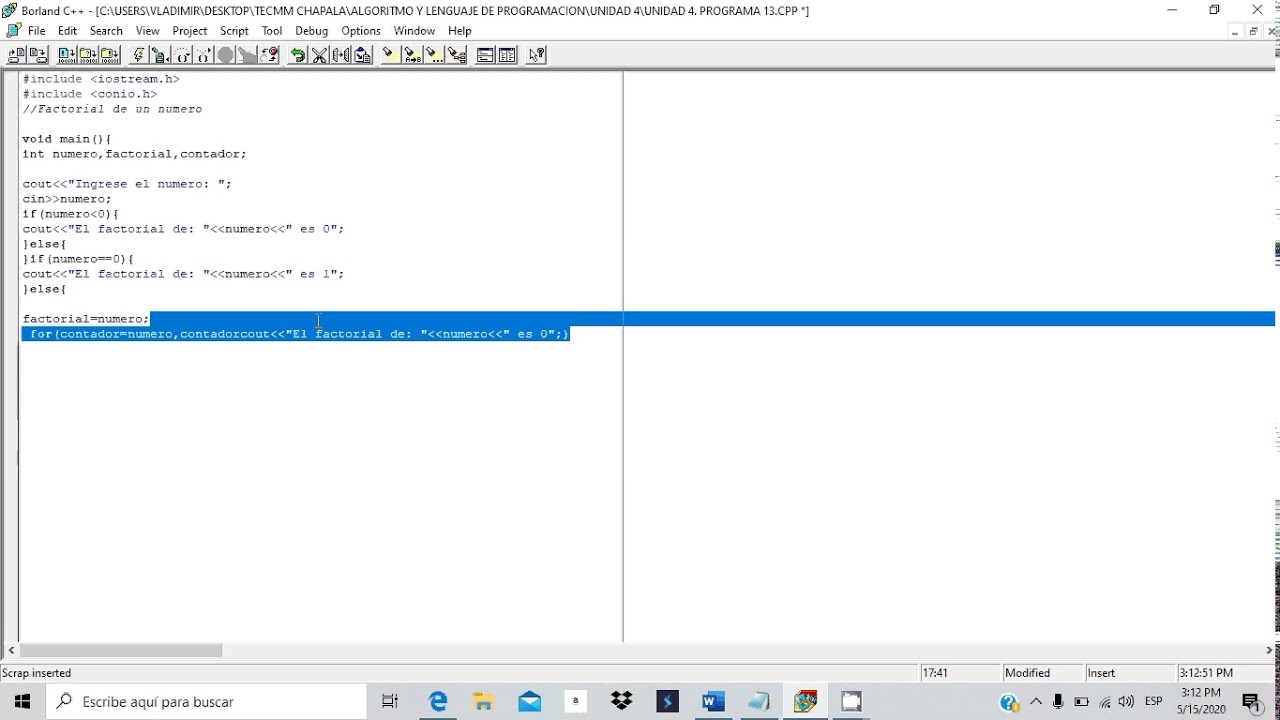This screenshot has height=720, width=1280.
Task: Show hidden system tray icons chevron
Action: pyautogui.click(x=1036, y=702)
